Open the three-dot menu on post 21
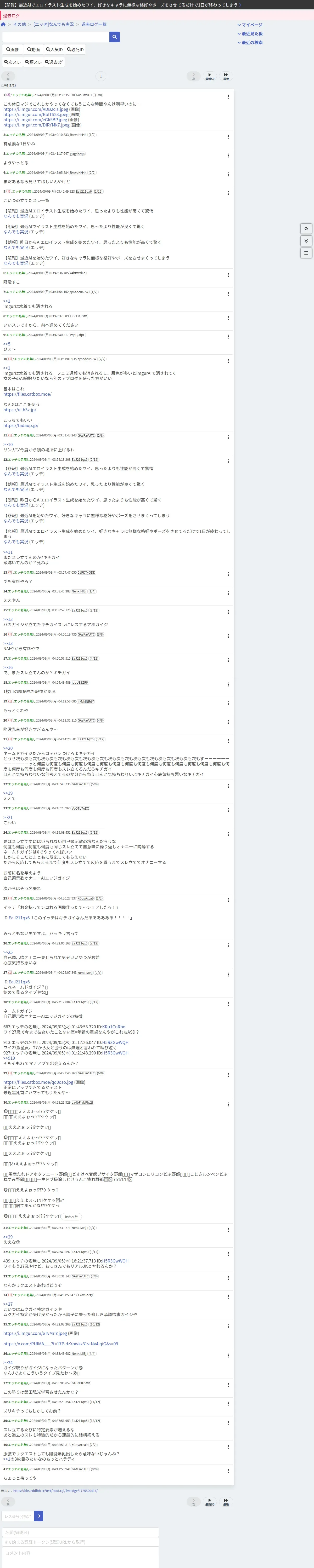Screen dimensions: 314x1568 [228, 741]
